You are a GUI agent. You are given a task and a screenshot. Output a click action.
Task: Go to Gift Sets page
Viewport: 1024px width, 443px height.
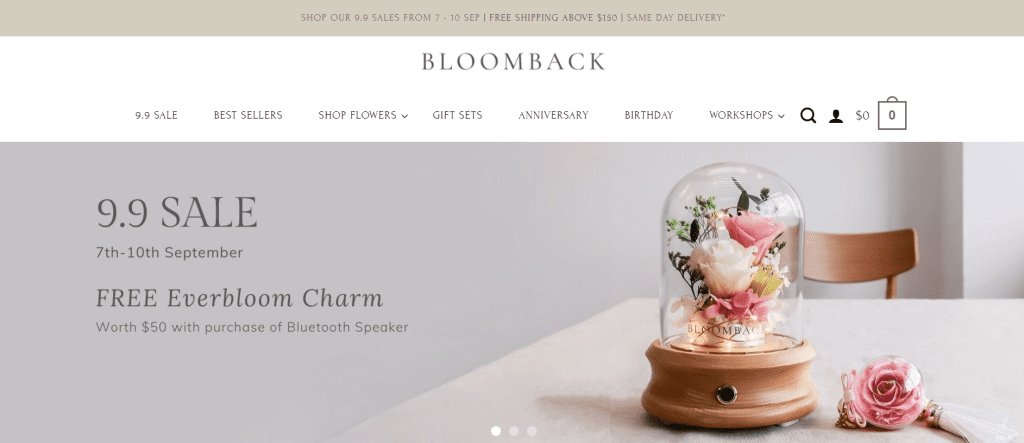tap(457, 115)
